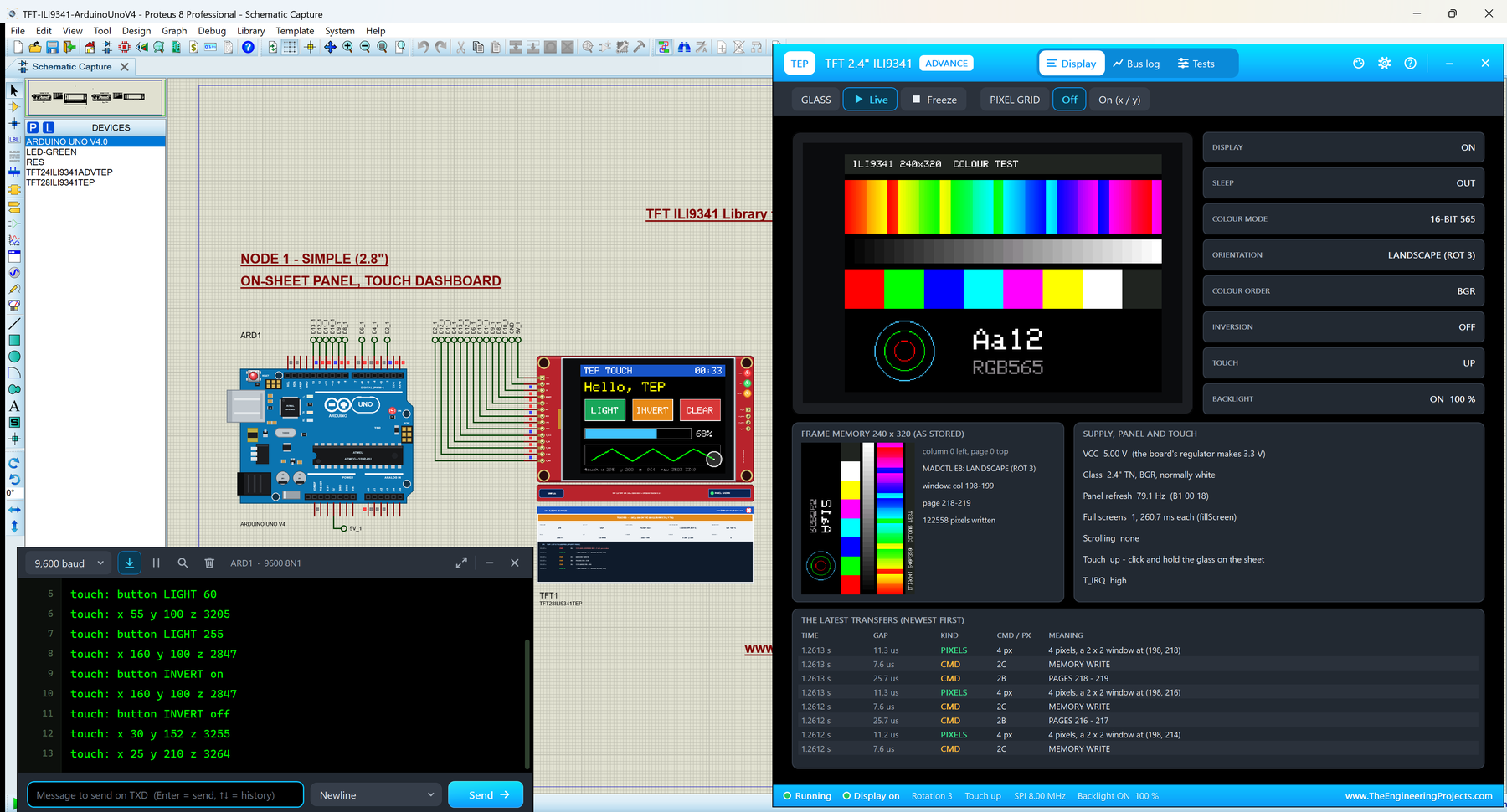Click the trash icon to clear the terminal

tap(209, 563)
